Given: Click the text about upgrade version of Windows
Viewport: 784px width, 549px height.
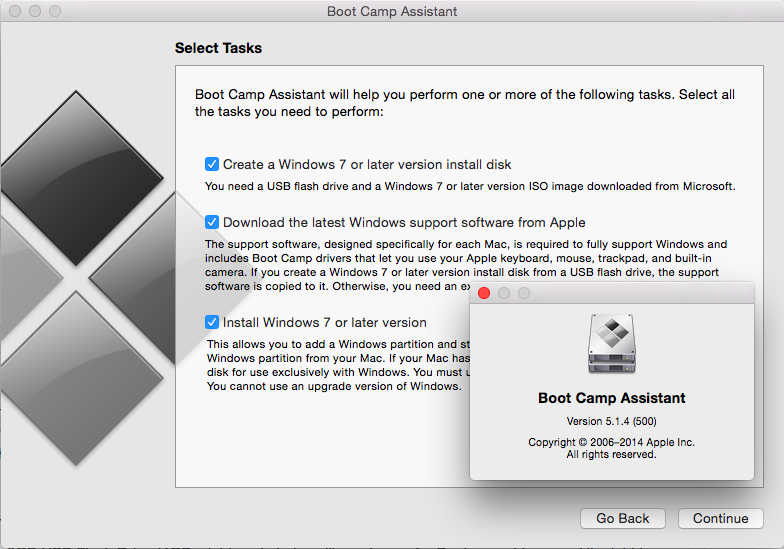Looking at the screenshot, I should [334, 386].
